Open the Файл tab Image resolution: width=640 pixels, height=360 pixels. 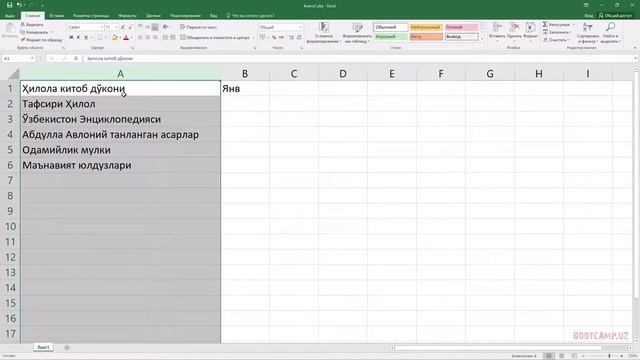point(10,16)
